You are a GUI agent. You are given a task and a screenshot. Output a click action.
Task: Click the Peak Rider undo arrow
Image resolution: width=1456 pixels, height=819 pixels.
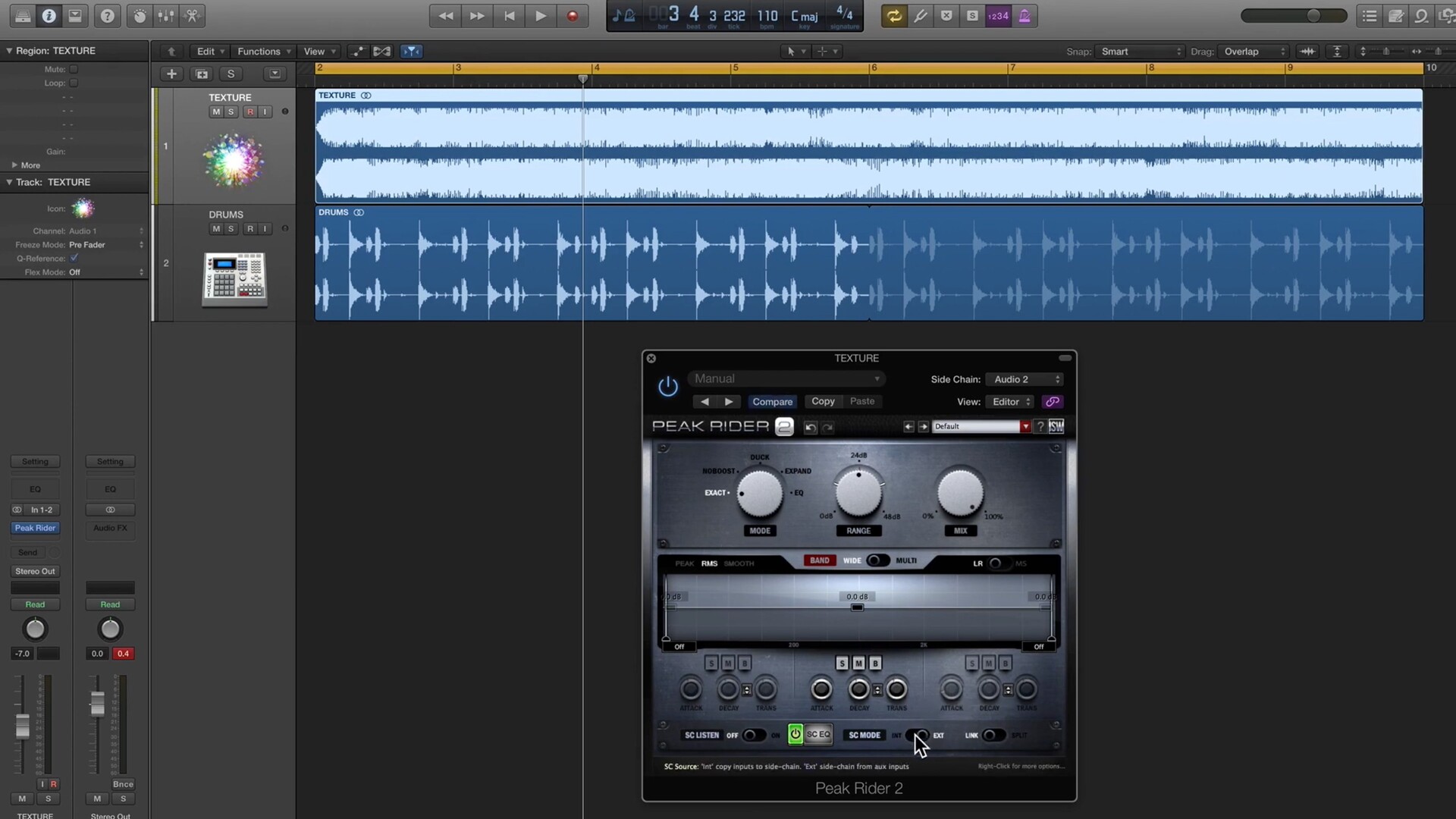(810, 428)
